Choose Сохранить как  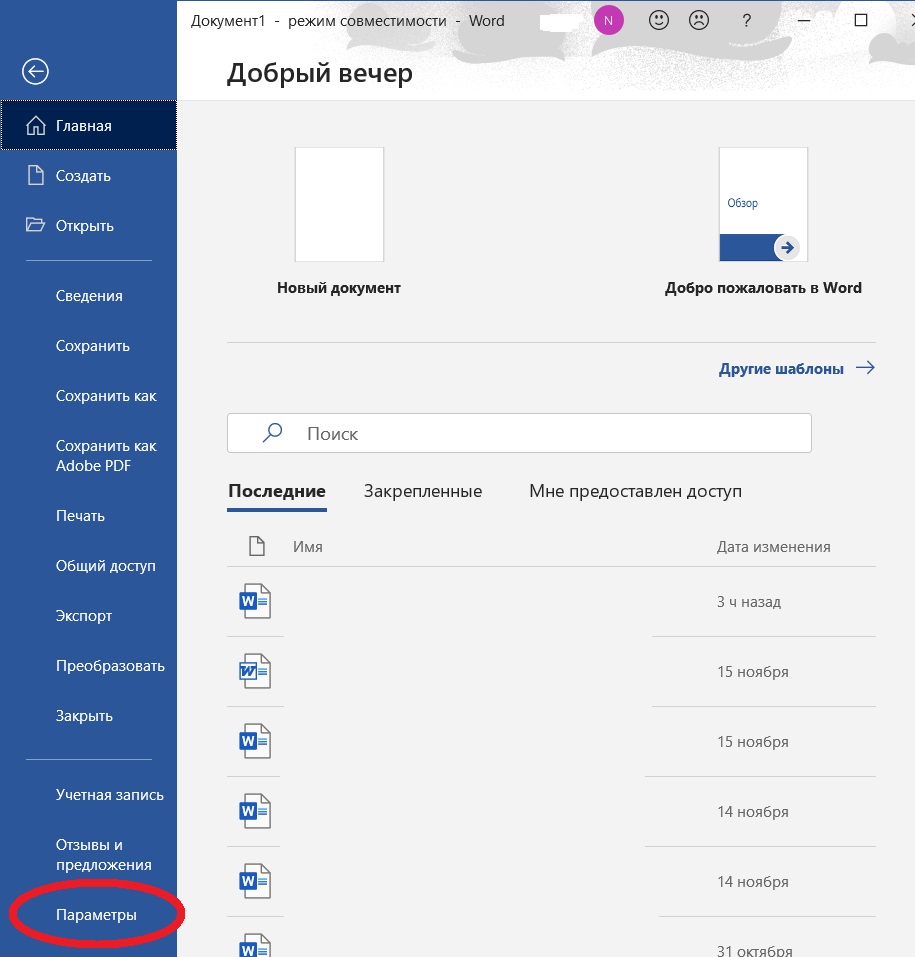coord(106,396)
